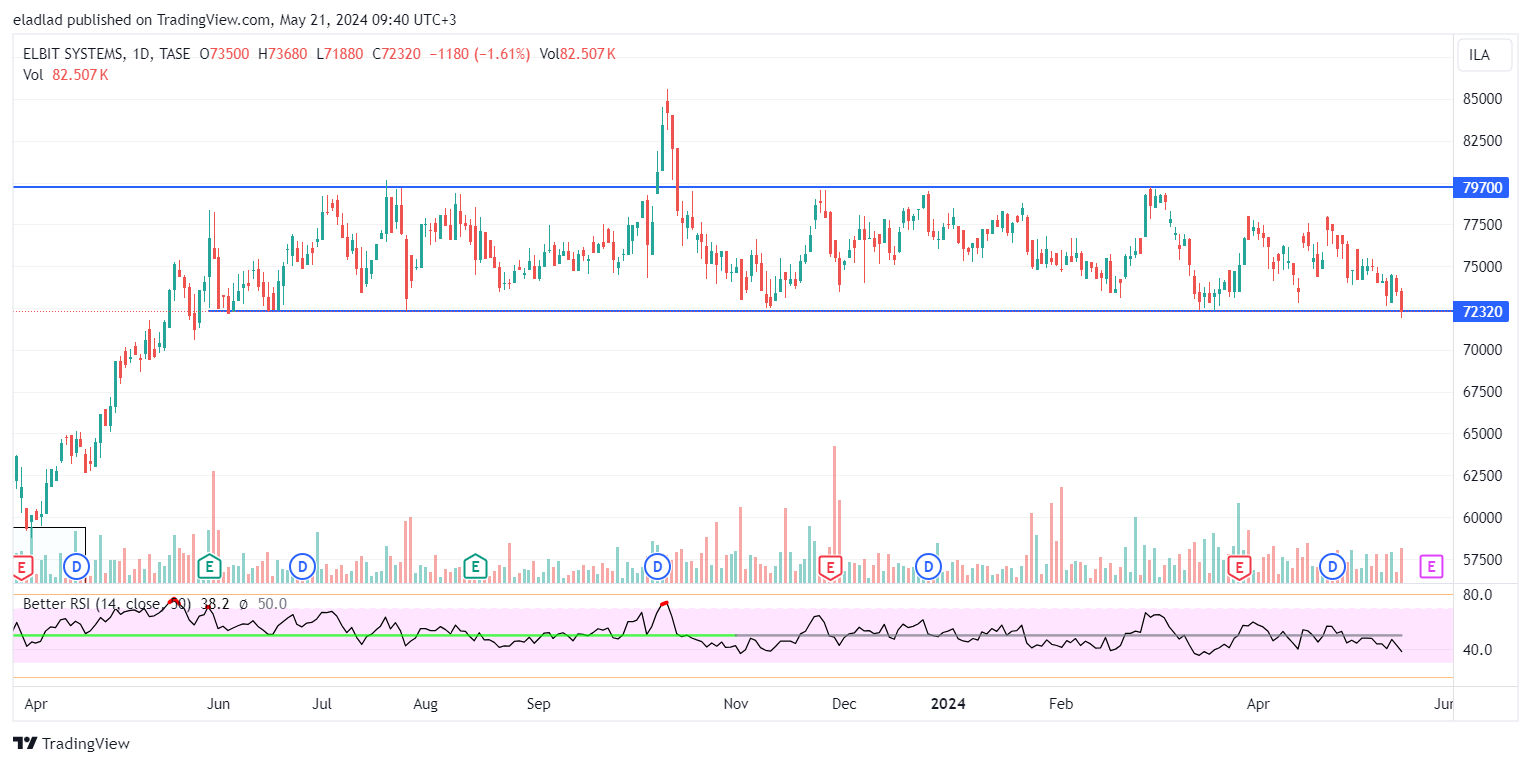Select the red earnings marker before December
This screenshot has width=1531, height=765.
tap(829, 567)
